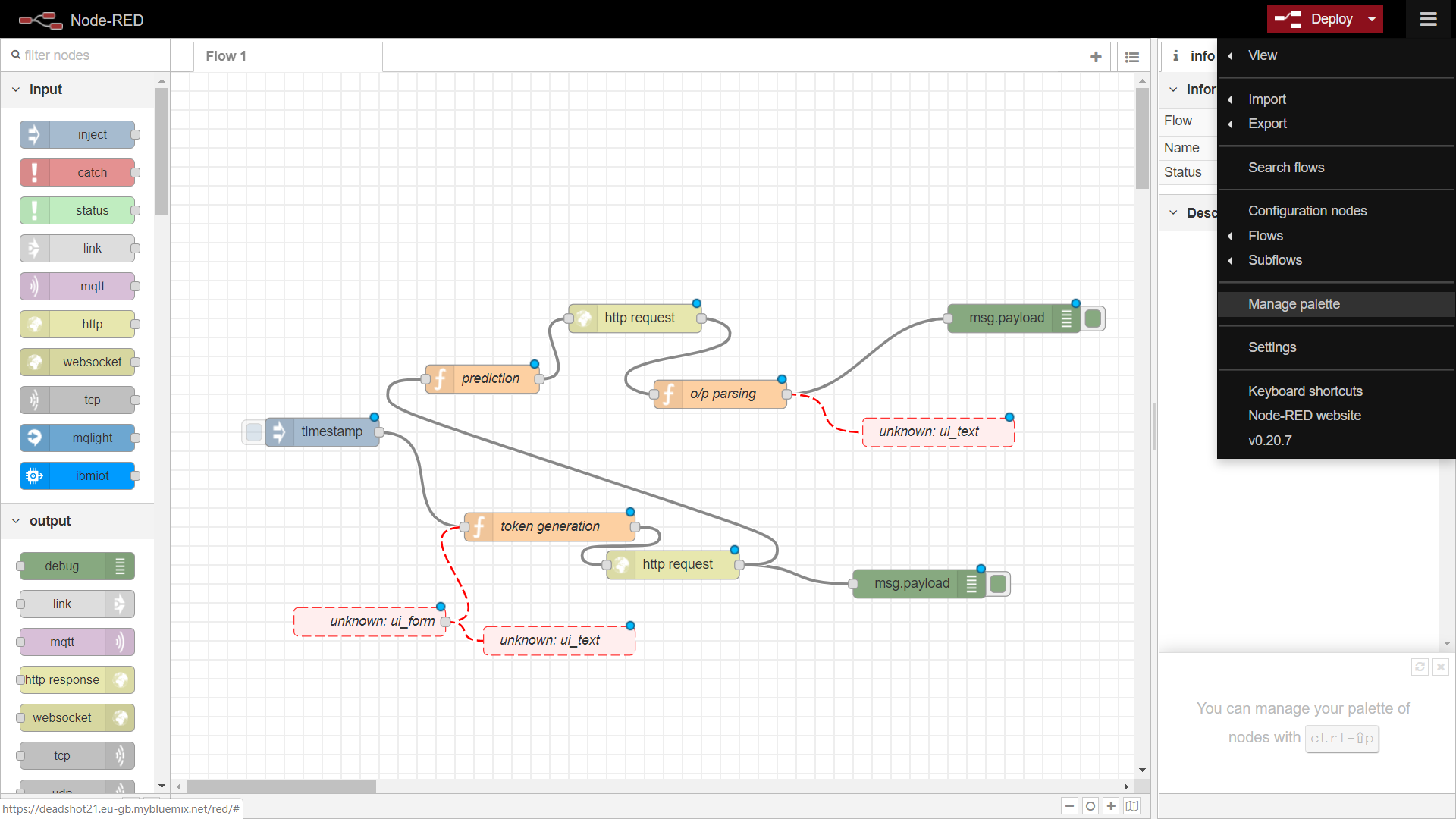1456x819 pixels.
Task: Click version v0.20.7 entry
Action: pos(1335,441)
